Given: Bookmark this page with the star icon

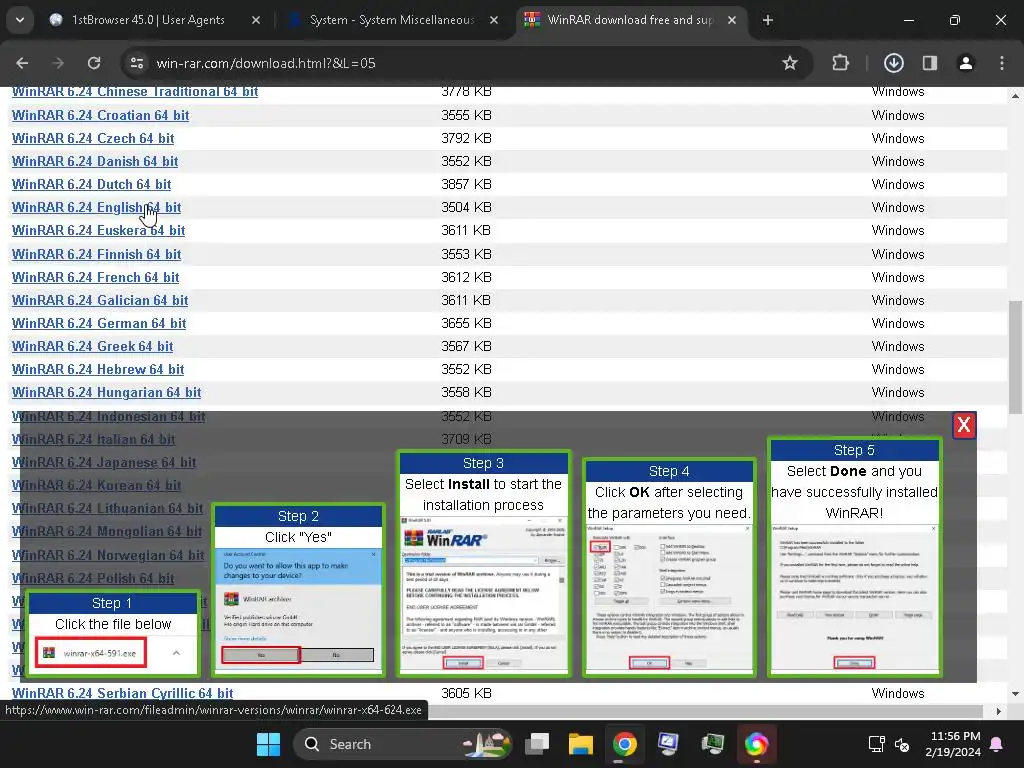Looking at the screenshot, I should point(790,63).
